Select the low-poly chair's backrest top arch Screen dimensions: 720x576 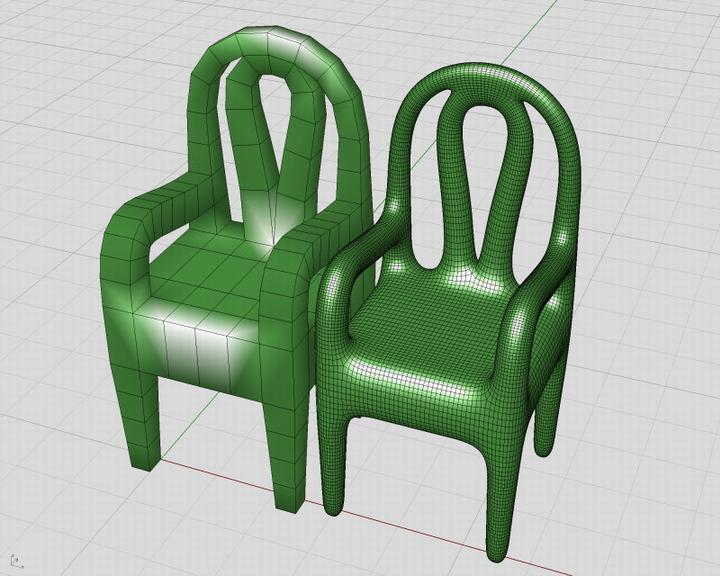tap(285, 45)
